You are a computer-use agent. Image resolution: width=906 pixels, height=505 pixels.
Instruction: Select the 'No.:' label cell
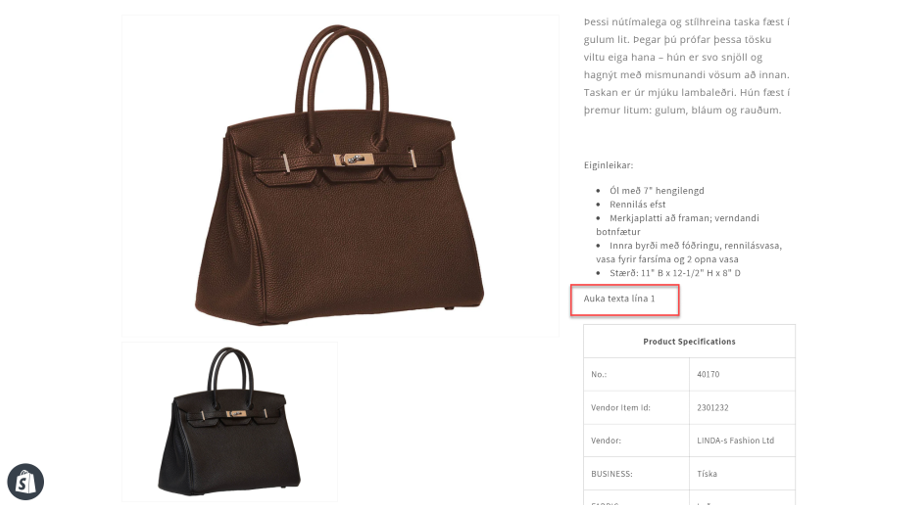tap(636, 374)
